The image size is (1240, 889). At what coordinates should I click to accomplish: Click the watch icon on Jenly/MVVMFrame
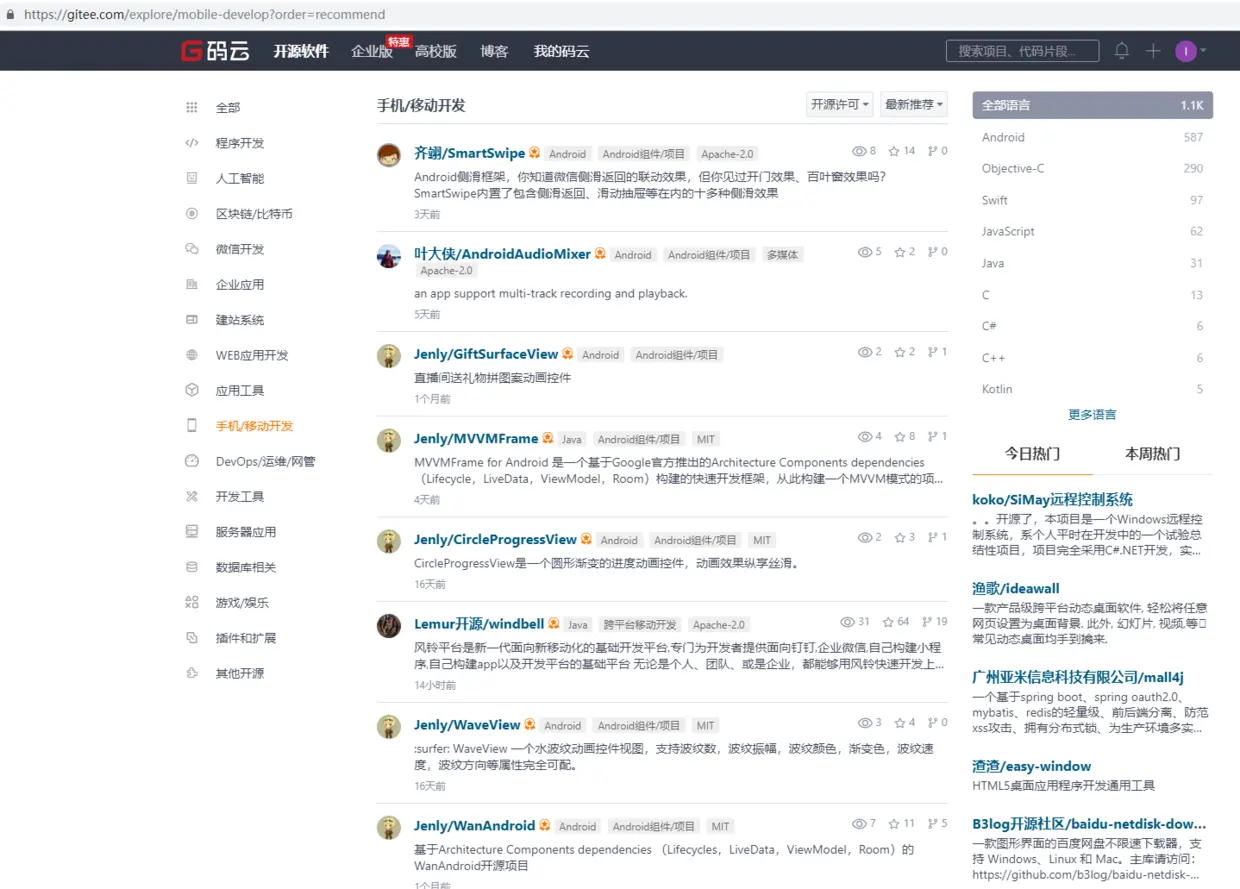tap(864, 436)
